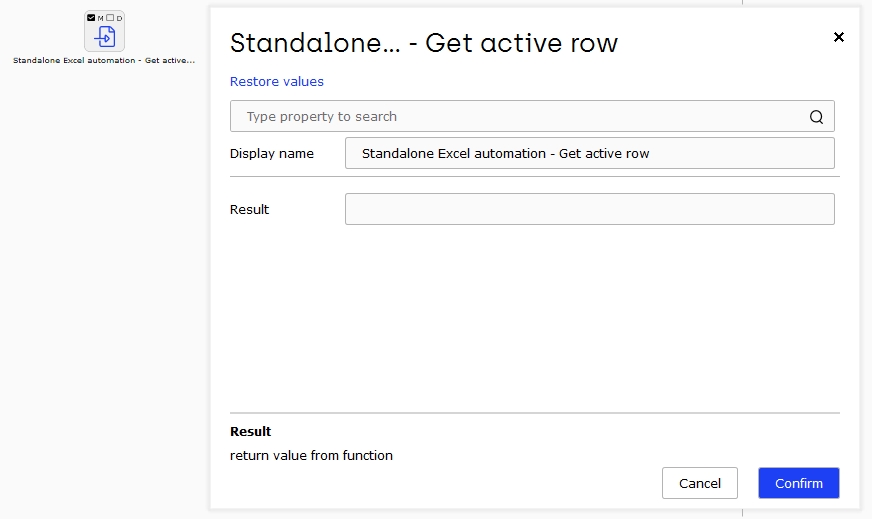
Task: Click the Cancel button
Action: tap(700, 483)
